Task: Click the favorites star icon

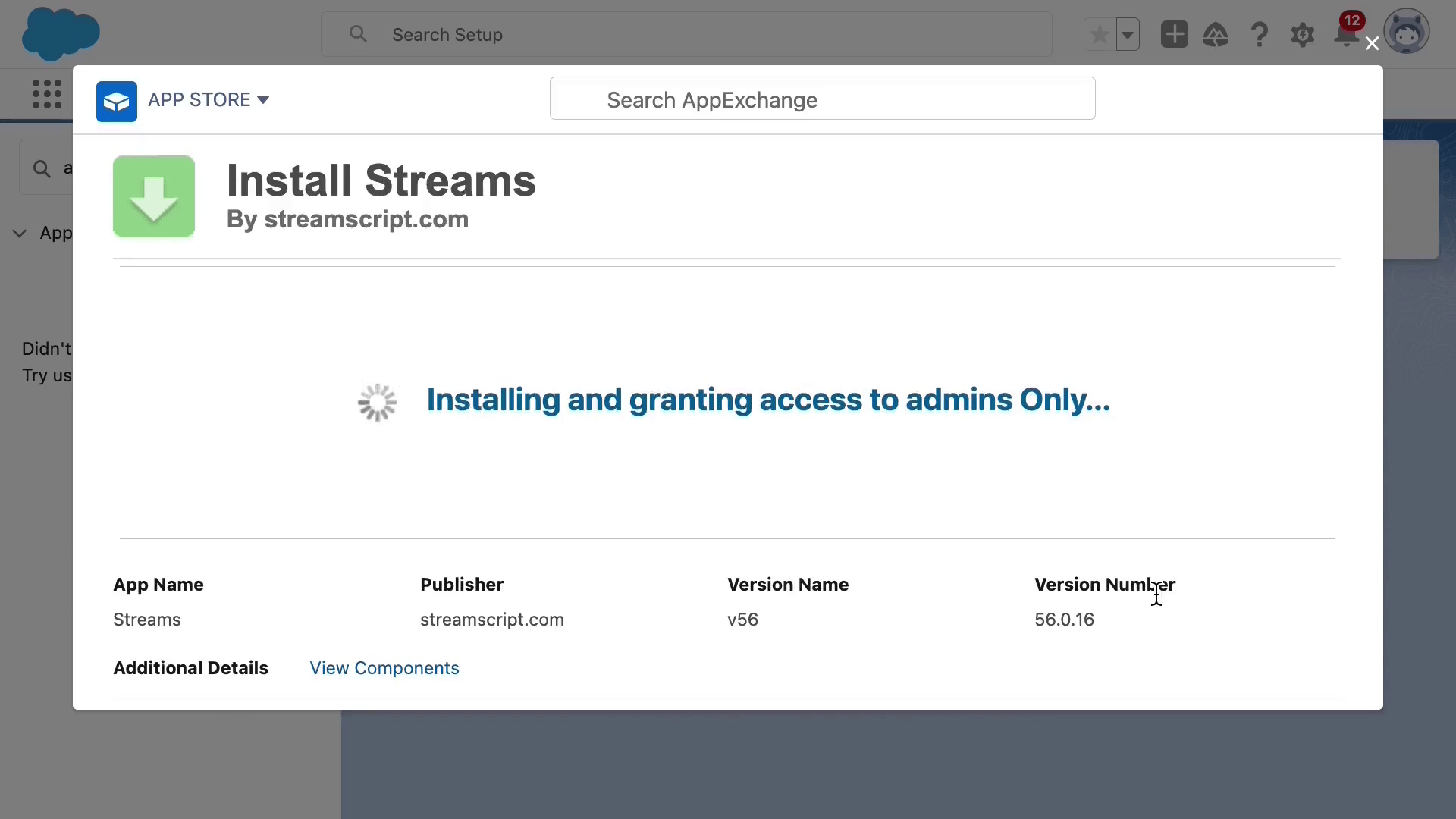Action: [1100, 35]
